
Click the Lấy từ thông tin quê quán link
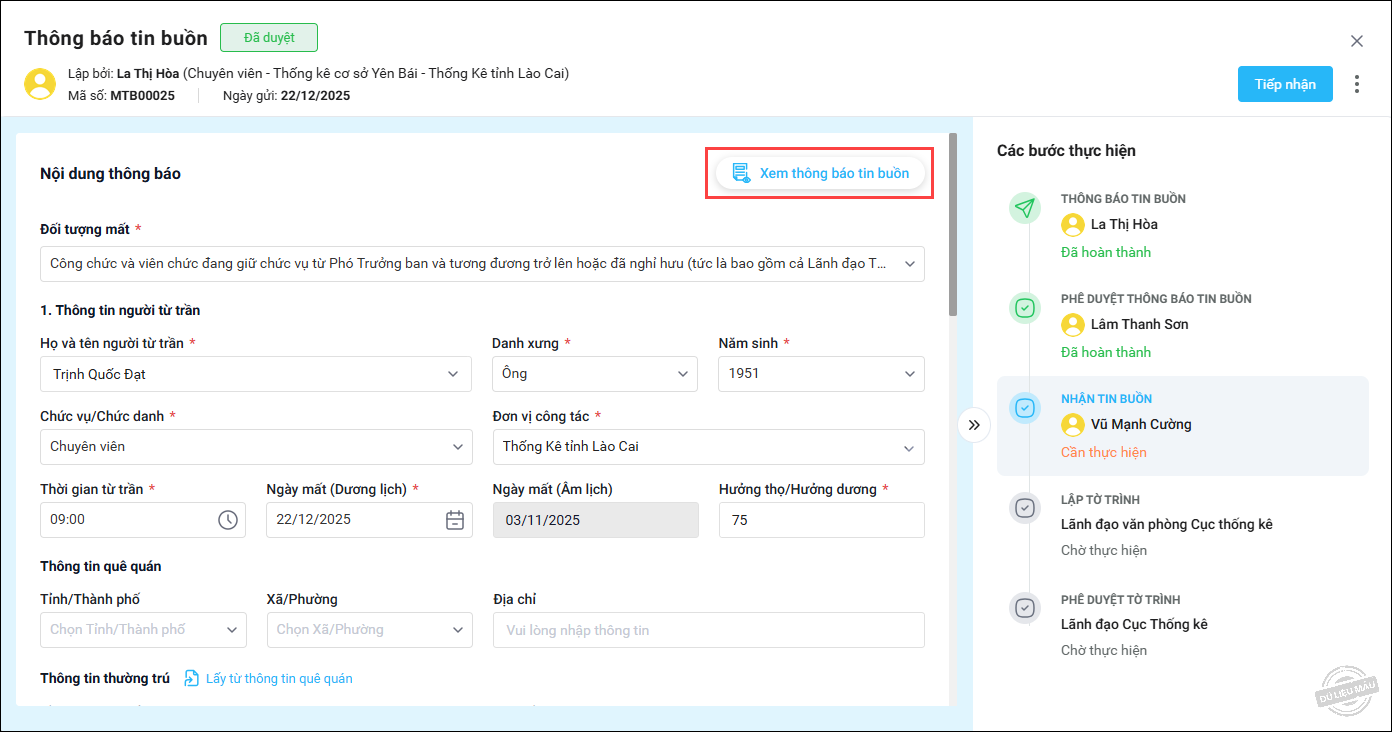point(278,679)
